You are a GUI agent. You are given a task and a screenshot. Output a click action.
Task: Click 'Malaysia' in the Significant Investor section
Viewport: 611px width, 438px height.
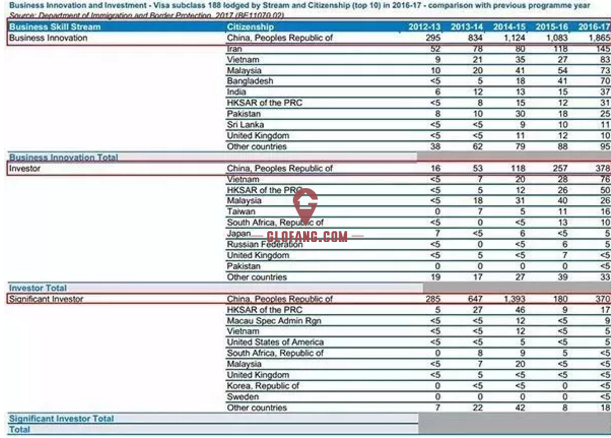pyautogui.click(x=244, y=364)
